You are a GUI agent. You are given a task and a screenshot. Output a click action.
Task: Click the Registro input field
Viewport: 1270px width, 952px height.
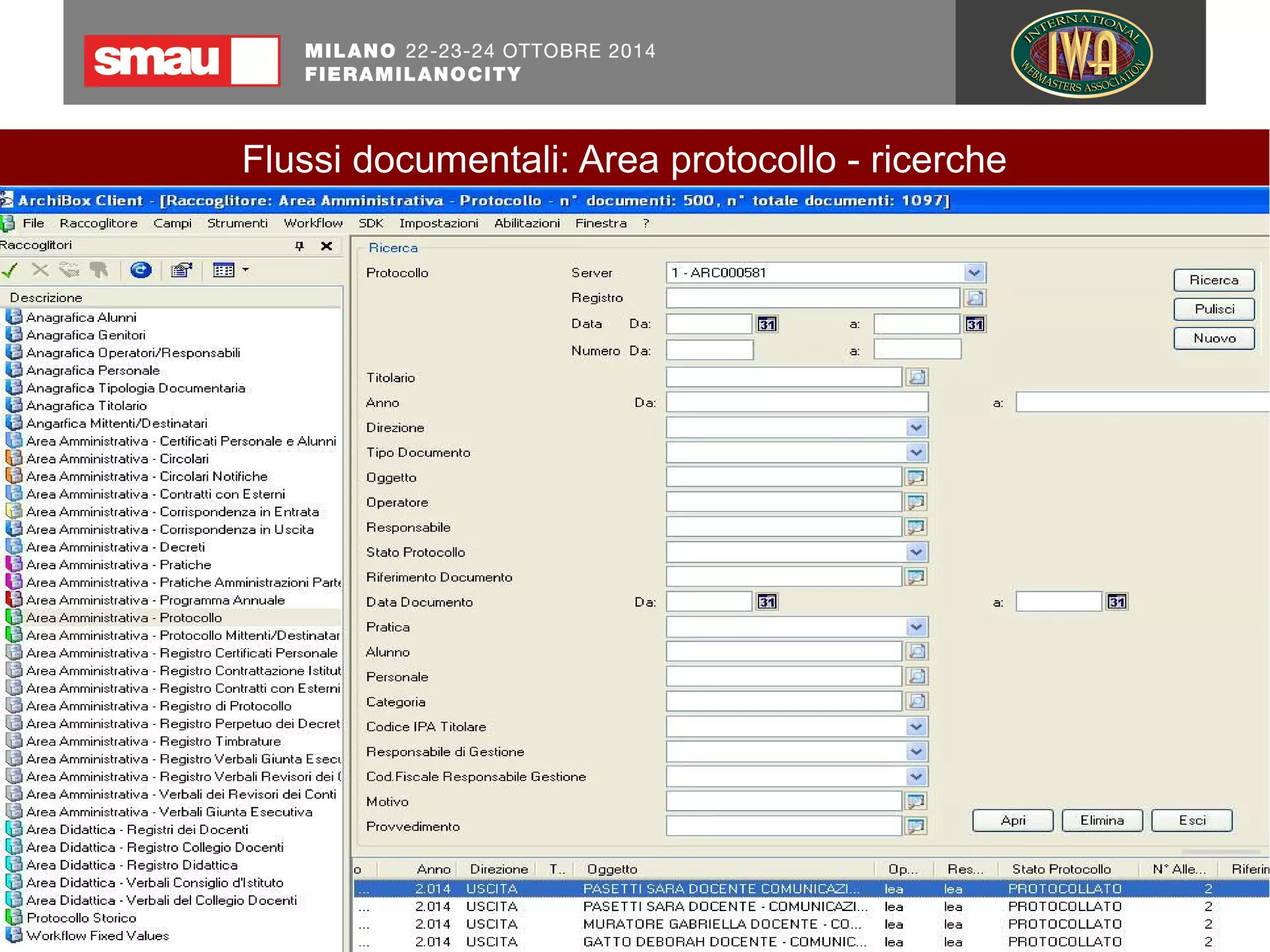click(x=813, y=298)
